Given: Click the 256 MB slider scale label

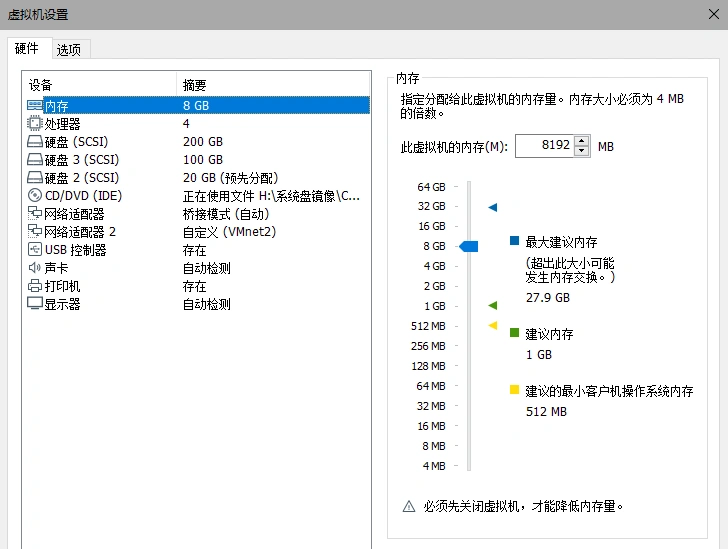Looking at the screenshot, I should tap(428, 346).
